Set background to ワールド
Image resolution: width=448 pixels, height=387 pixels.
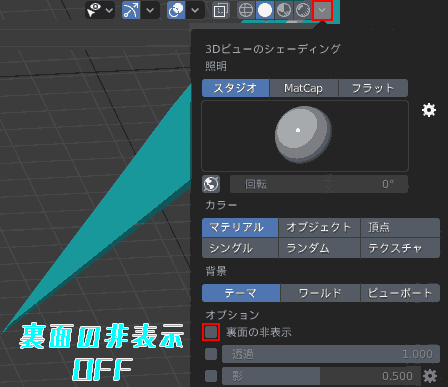tap(320, 293)
